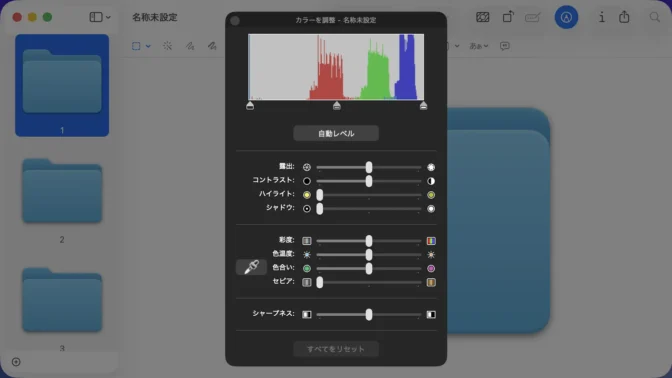Select page 3 folder thumbnail

click(62, 300)
